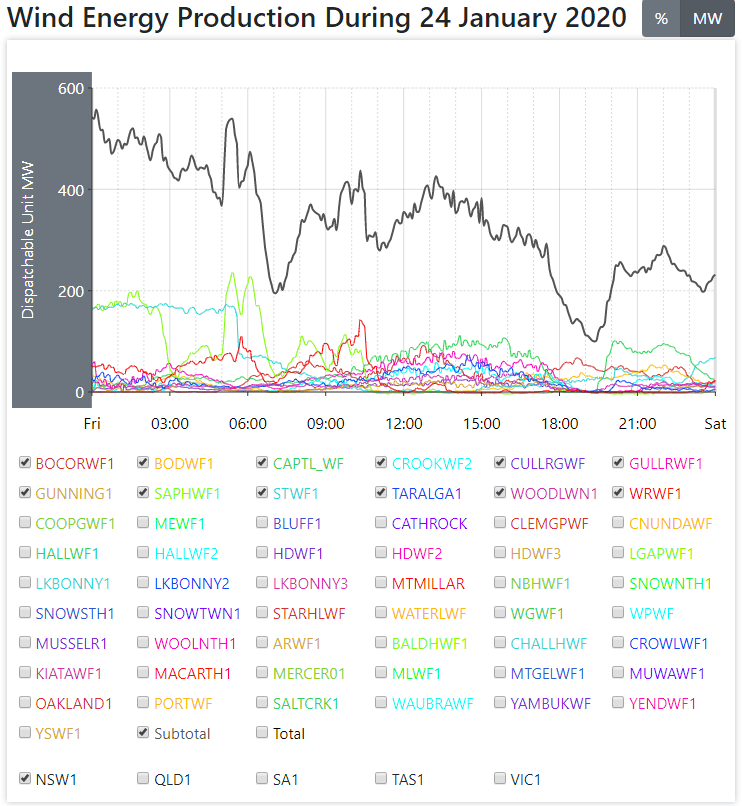This screenshot has height=806, width=742.
Task: Turn on the TAS1 region
Action: tap(382, 778)
